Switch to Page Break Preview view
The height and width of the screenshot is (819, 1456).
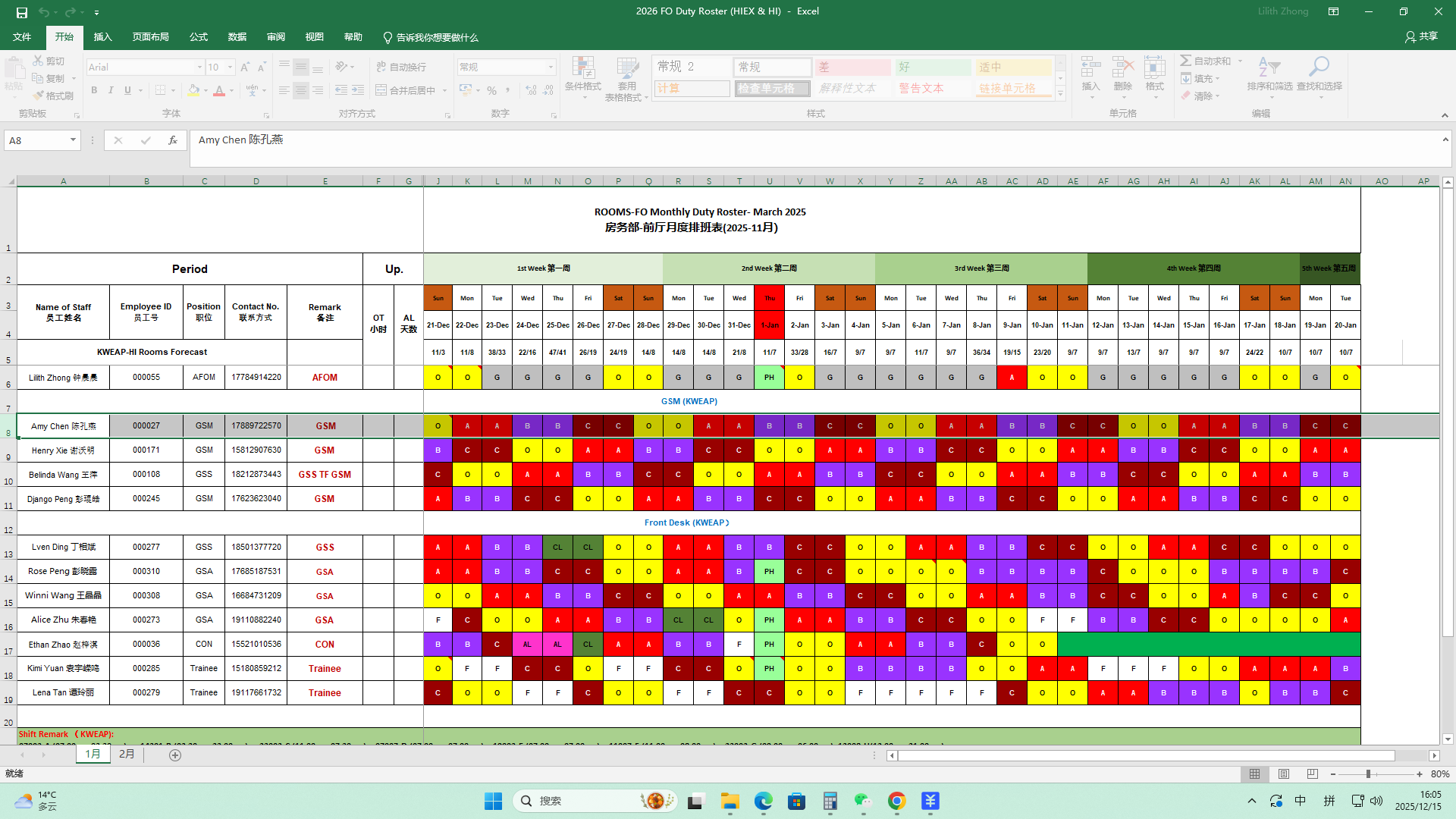click(1312, 774)
